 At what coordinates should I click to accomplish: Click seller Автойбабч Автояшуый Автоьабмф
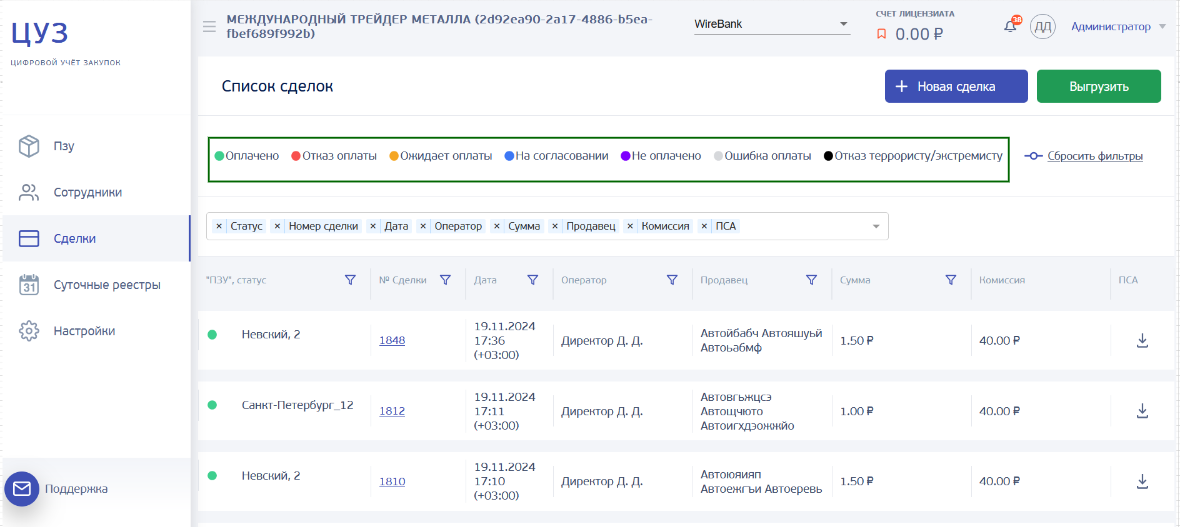[761, 340]
